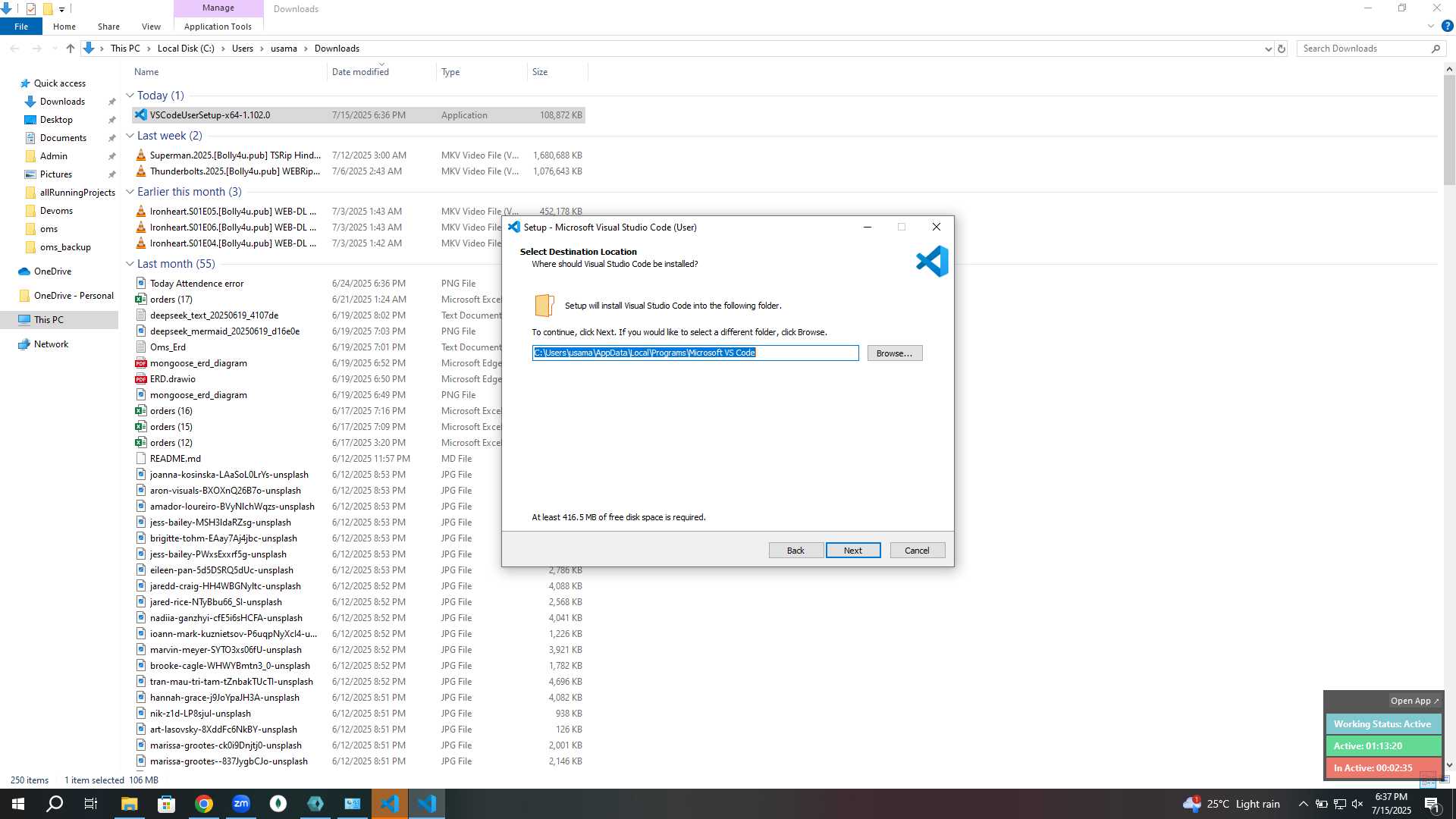Click the Manage contextual tab
This screenshot has height=819, width=1456.
click(218, 8)
